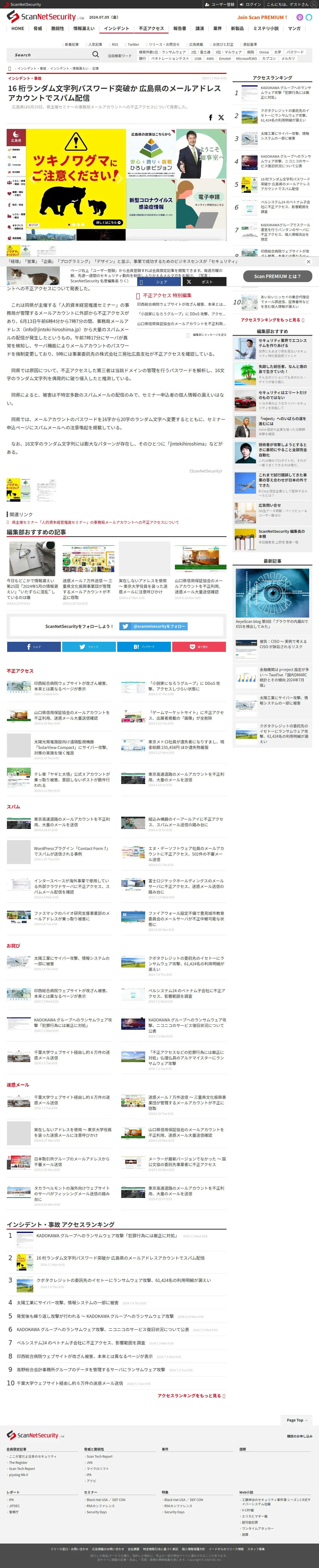Follow @scannetsecurity on Twitter button
319x1568 pixels.
(x=153, y=626)
